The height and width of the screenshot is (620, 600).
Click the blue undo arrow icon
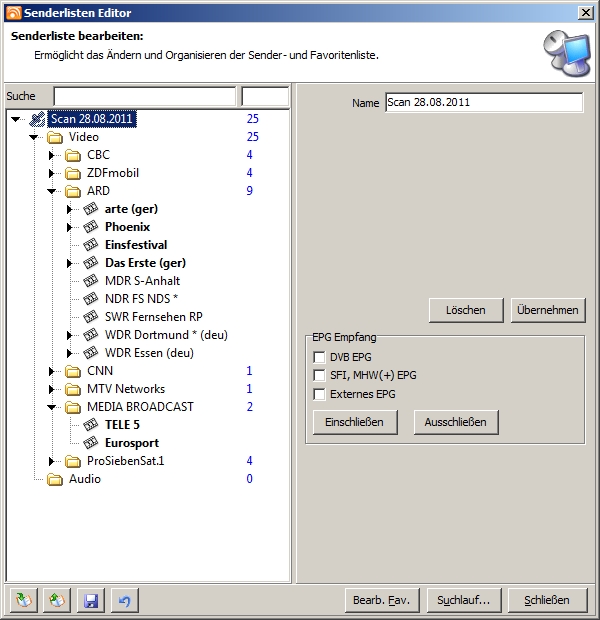click(125, 600)
